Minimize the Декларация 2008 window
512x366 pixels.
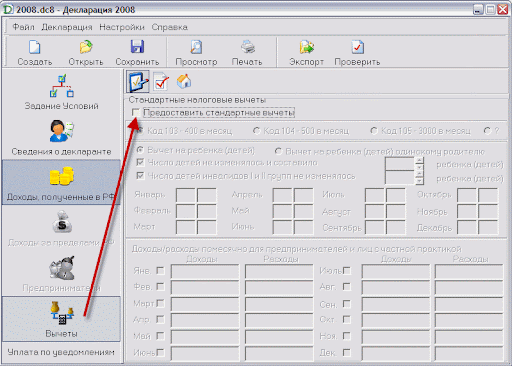click(x=478, y=9)
